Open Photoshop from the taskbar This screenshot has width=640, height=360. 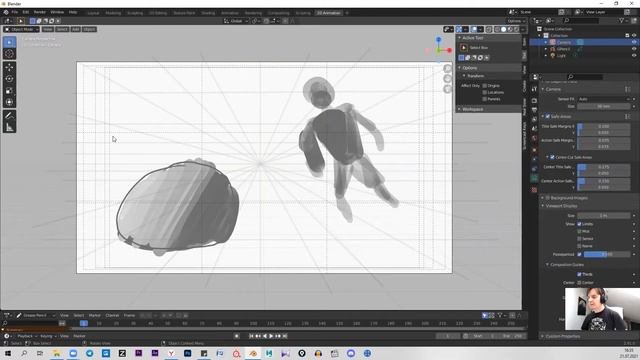[x=187, y=353]
